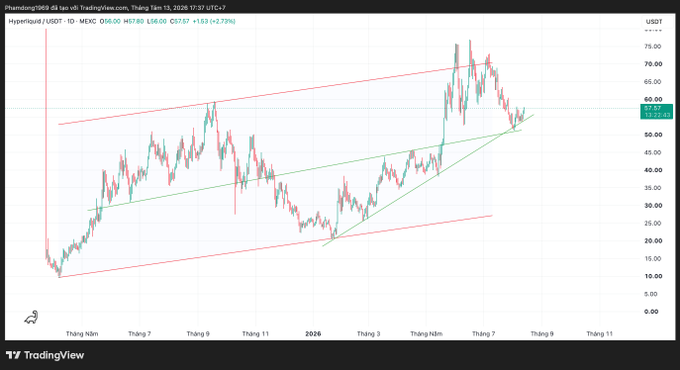The height and width of the screenshot is (370, 680).
Task: Click the 50.00 price axis label
Action: coord(653,135)
